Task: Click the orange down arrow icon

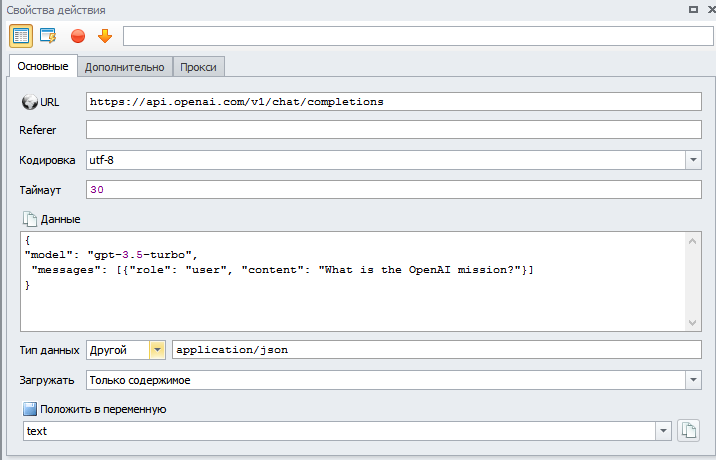Action: tap(104, 36)
